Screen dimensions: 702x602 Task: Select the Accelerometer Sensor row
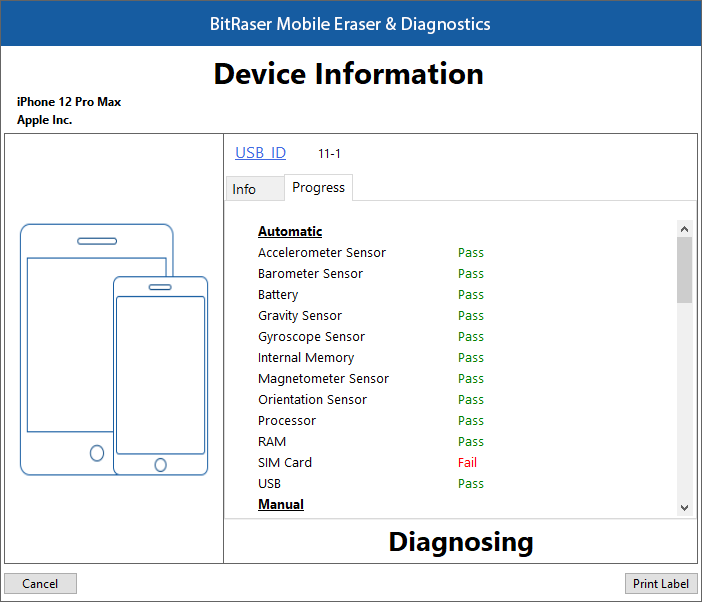371,252
